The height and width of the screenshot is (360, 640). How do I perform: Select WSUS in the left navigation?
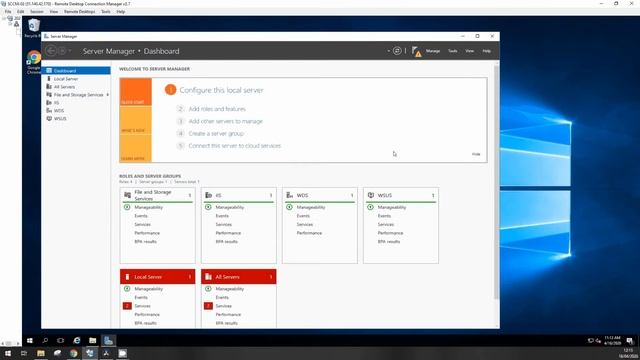(x=76, y=118)
